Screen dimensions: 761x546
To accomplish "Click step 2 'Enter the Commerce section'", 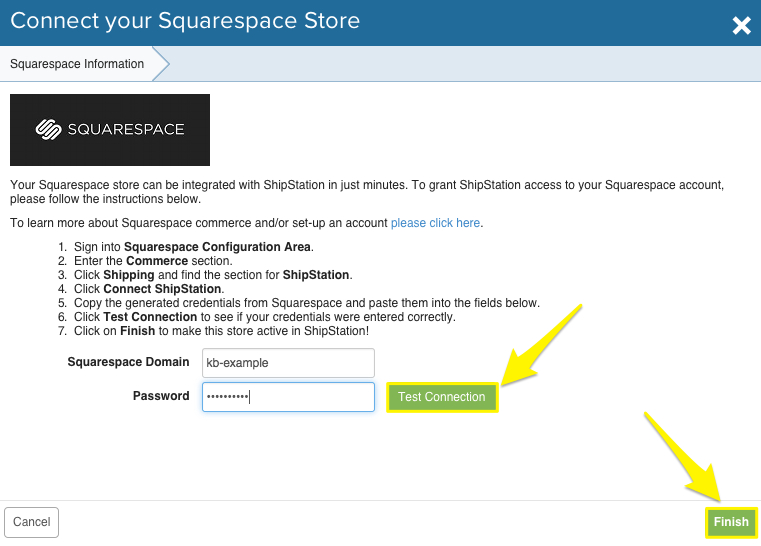I will point(146,261).
